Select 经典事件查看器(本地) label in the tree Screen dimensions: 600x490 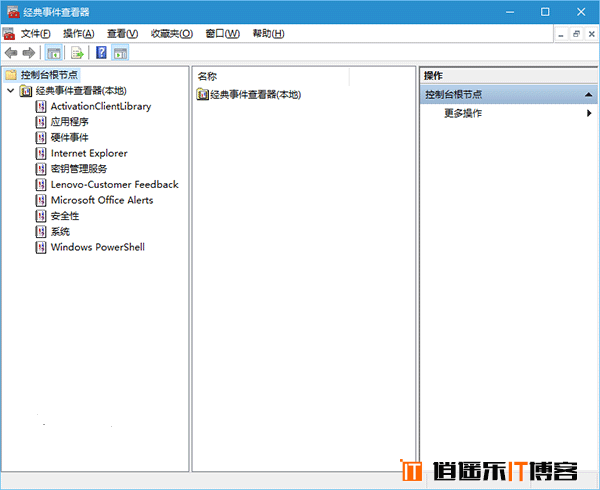click(x=81, y=91)
